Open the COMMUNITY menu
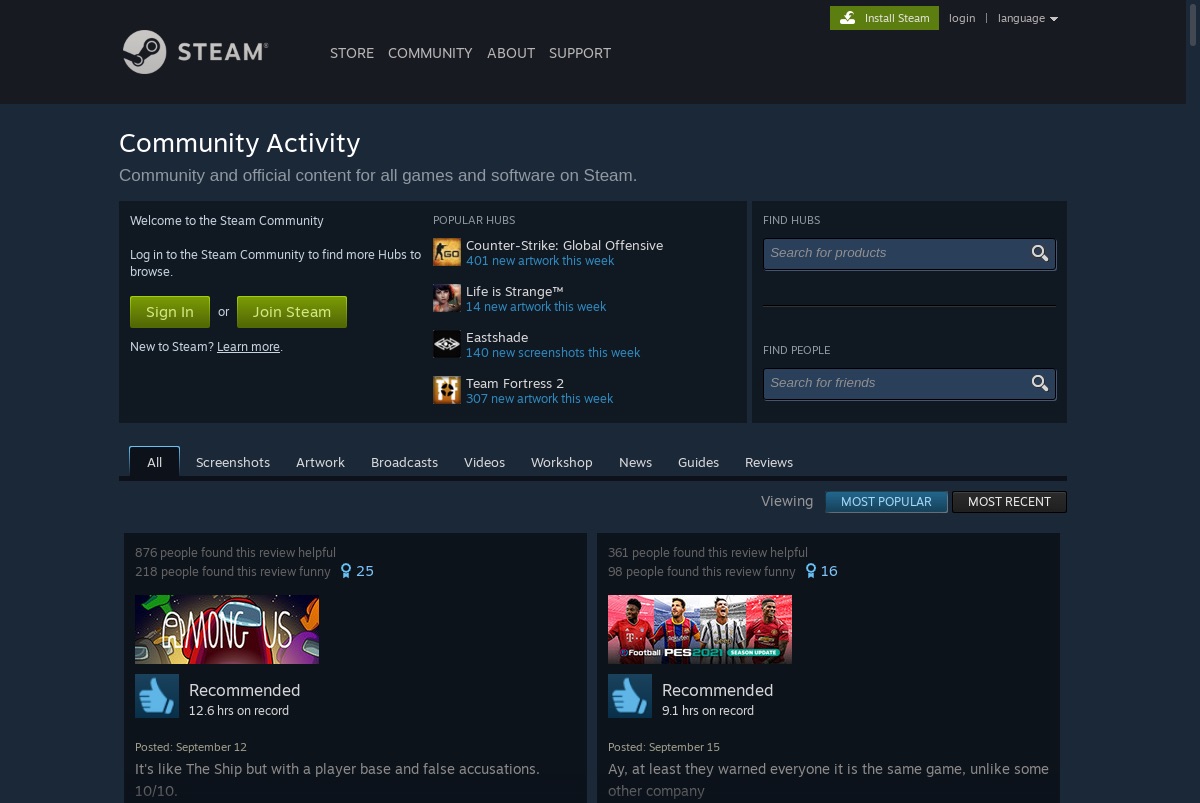The width and height of the screenshot is (1200, 803). tap(430, 53)
